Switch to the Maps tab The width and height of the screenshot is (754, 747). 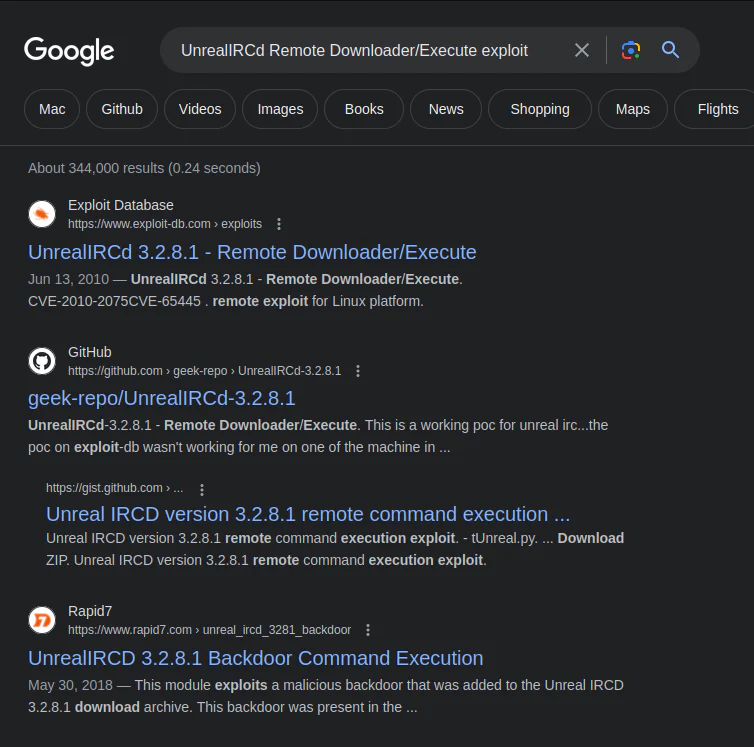[x=632, y=109]
